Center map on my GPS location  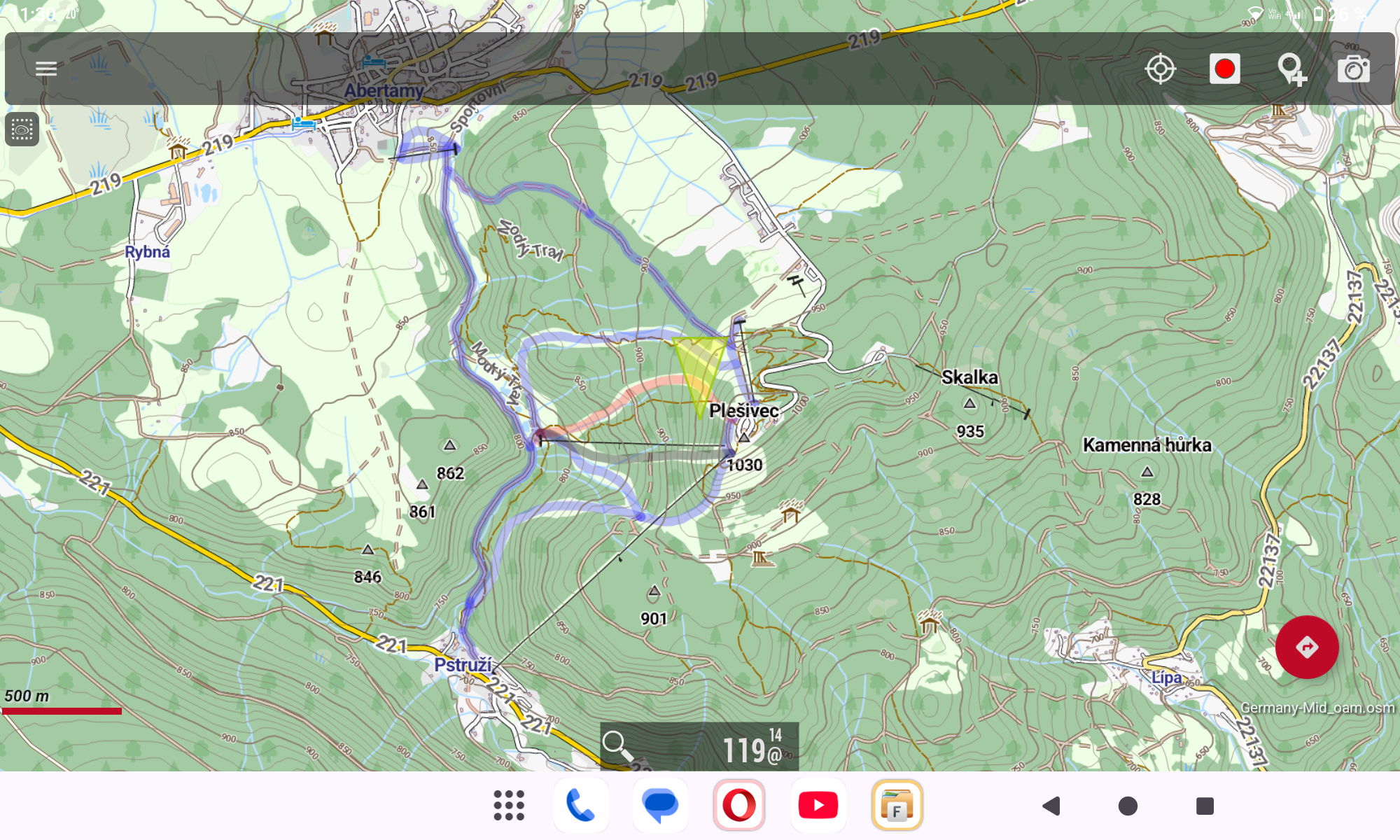(x=1160, y=69)
